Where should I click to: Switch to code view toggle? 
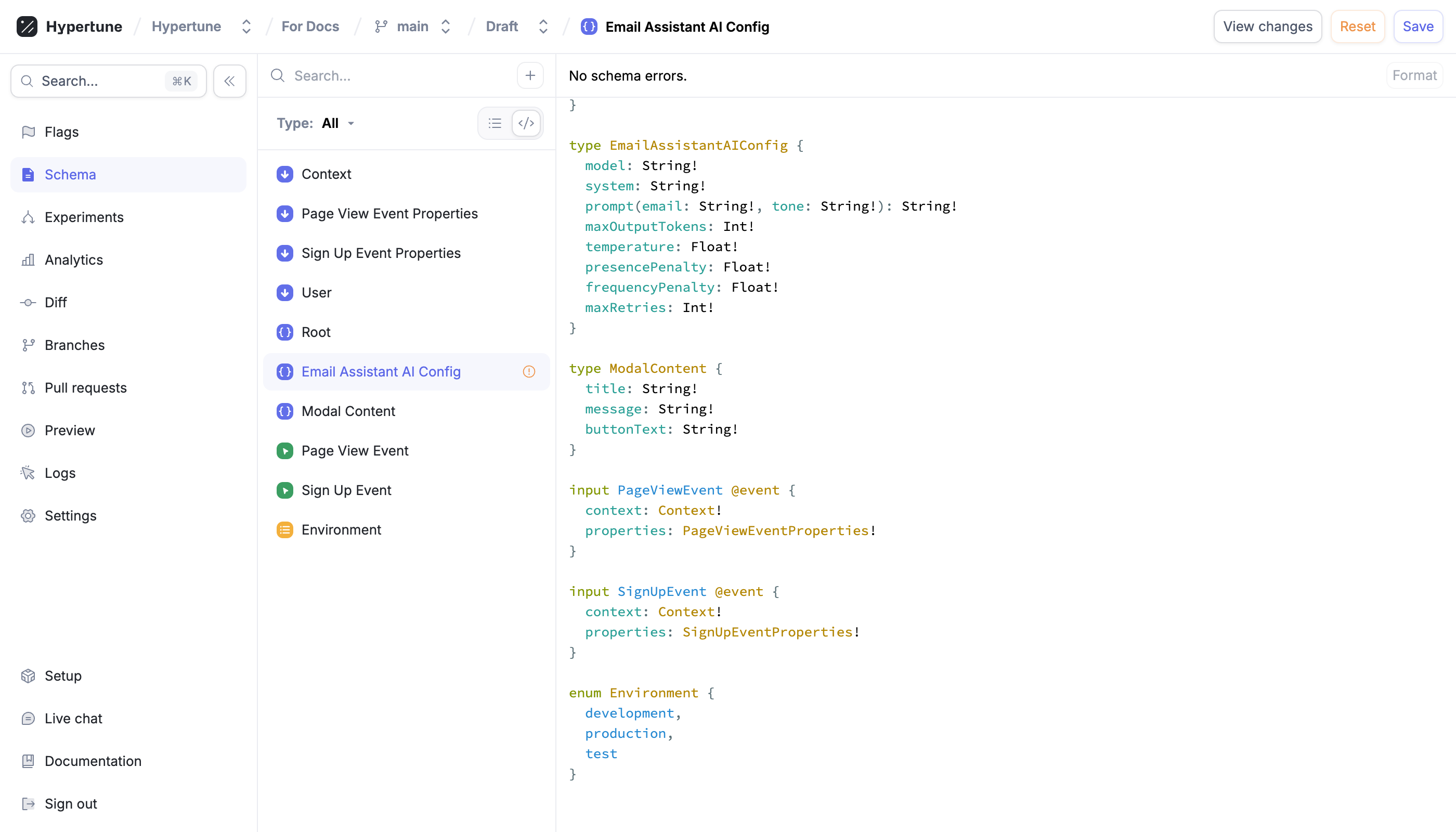pos(526,123)
